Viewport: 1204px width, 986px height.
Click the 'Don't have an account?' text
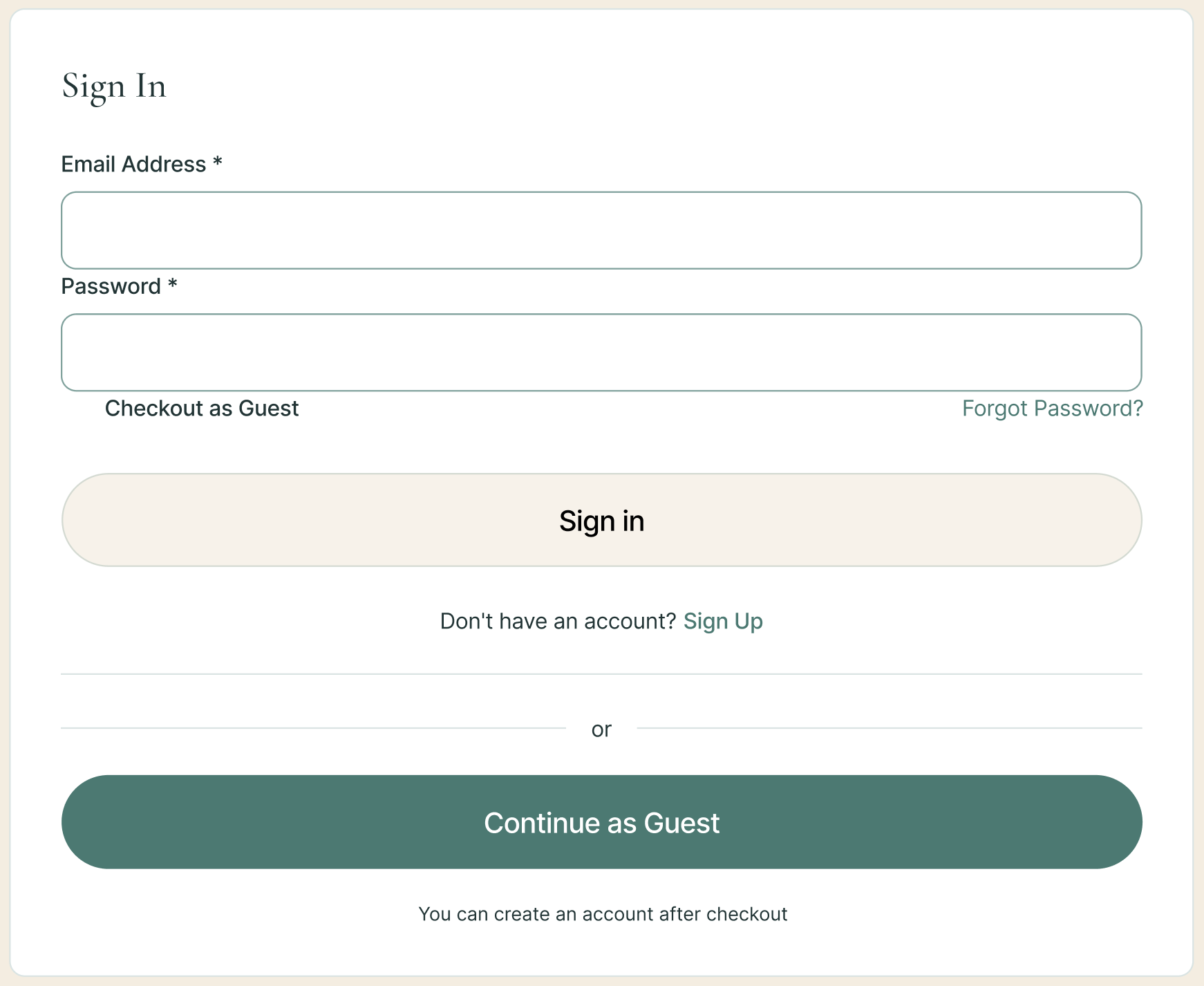(558, 621)
